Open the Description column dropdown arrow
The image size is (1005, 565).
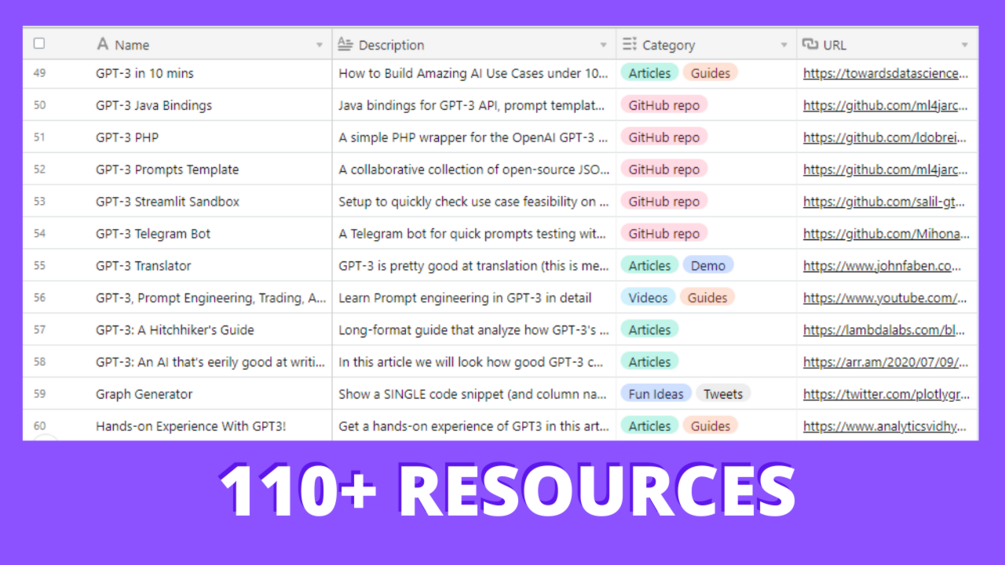coord(603,45)
